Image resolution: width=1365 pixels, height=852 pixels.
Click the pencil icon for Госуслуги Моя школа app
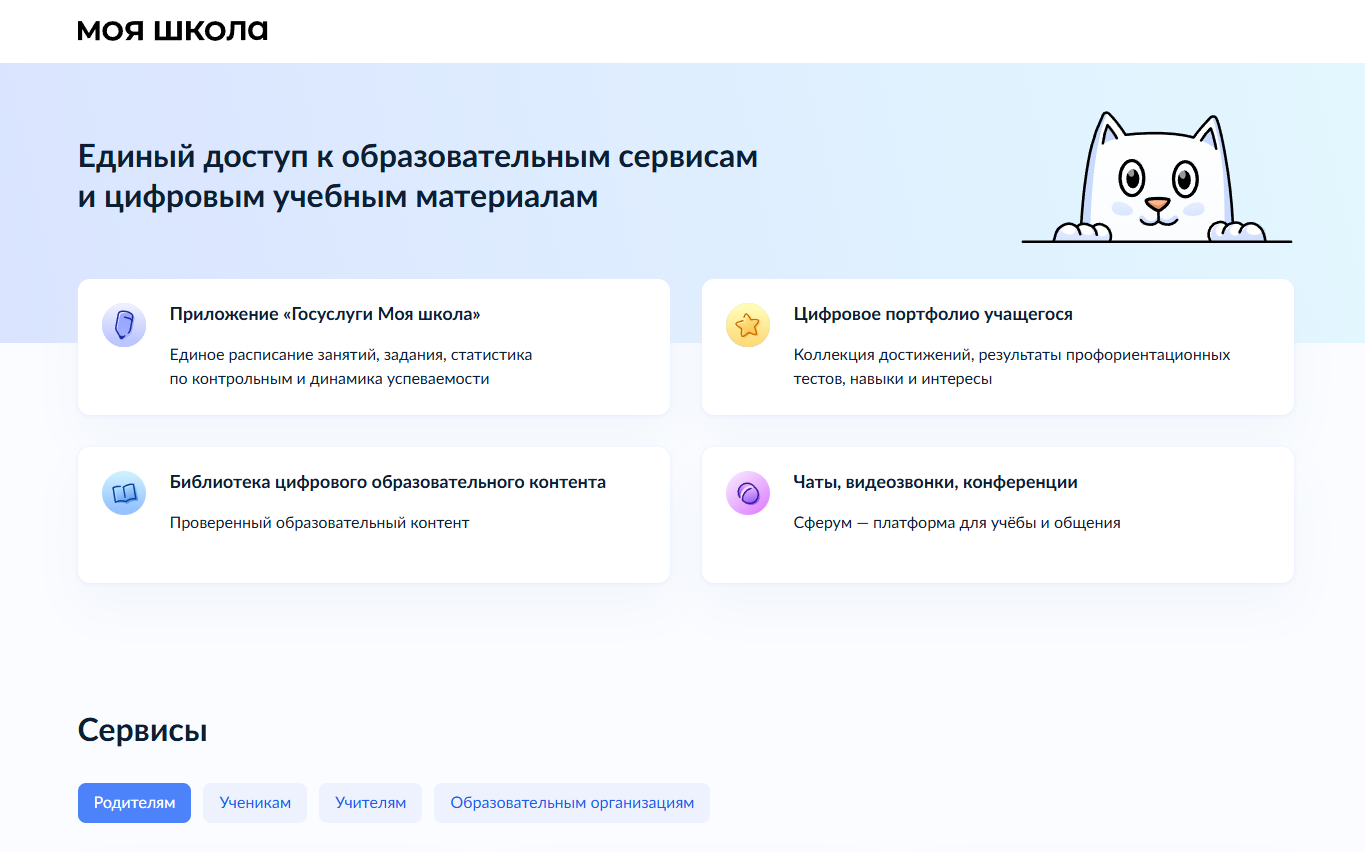pyautogui.click(x=124, y=325)
